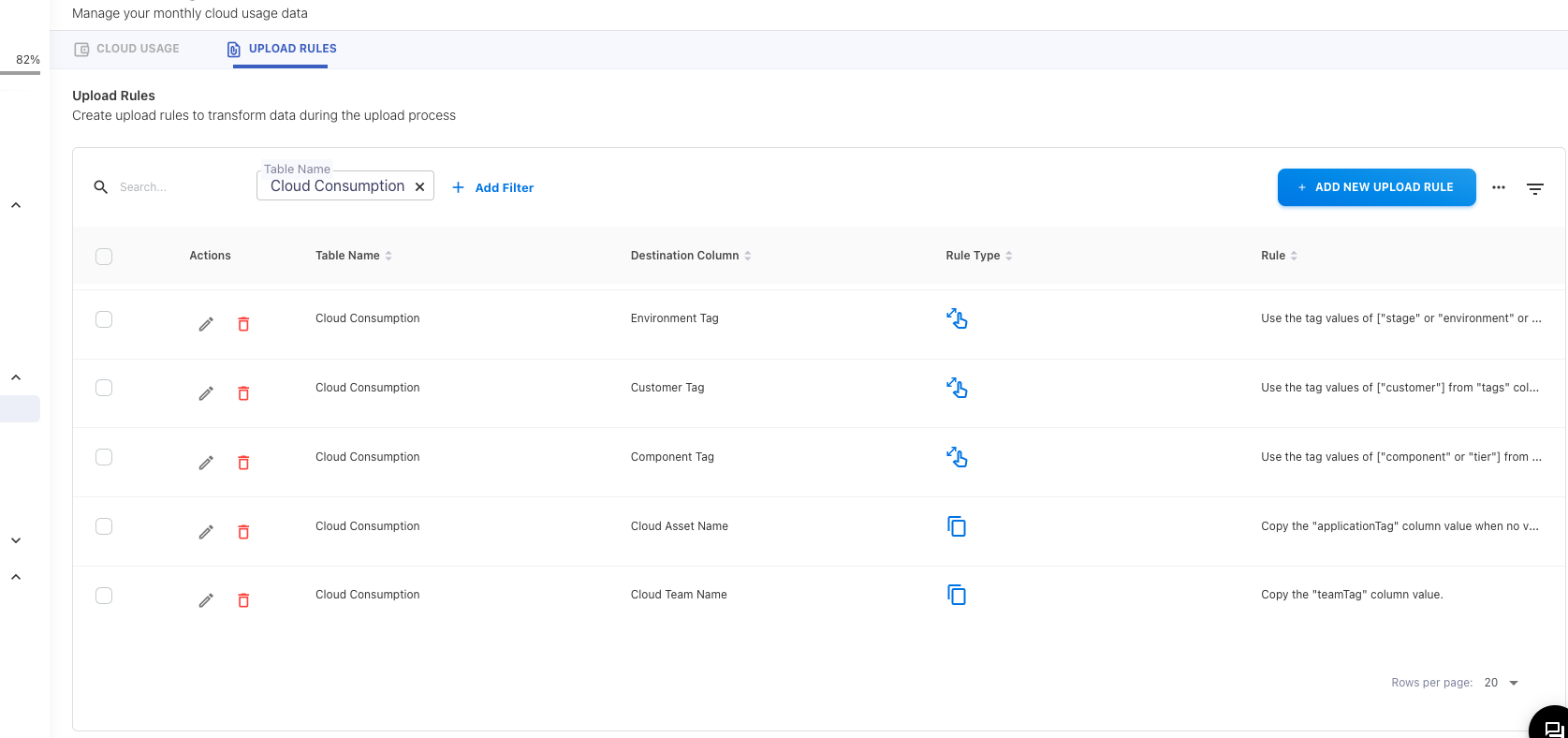Viewport: 1568px width, 738px height.
Task: Click rule type icon for Cloud Team Name
Action: point(956,595)
